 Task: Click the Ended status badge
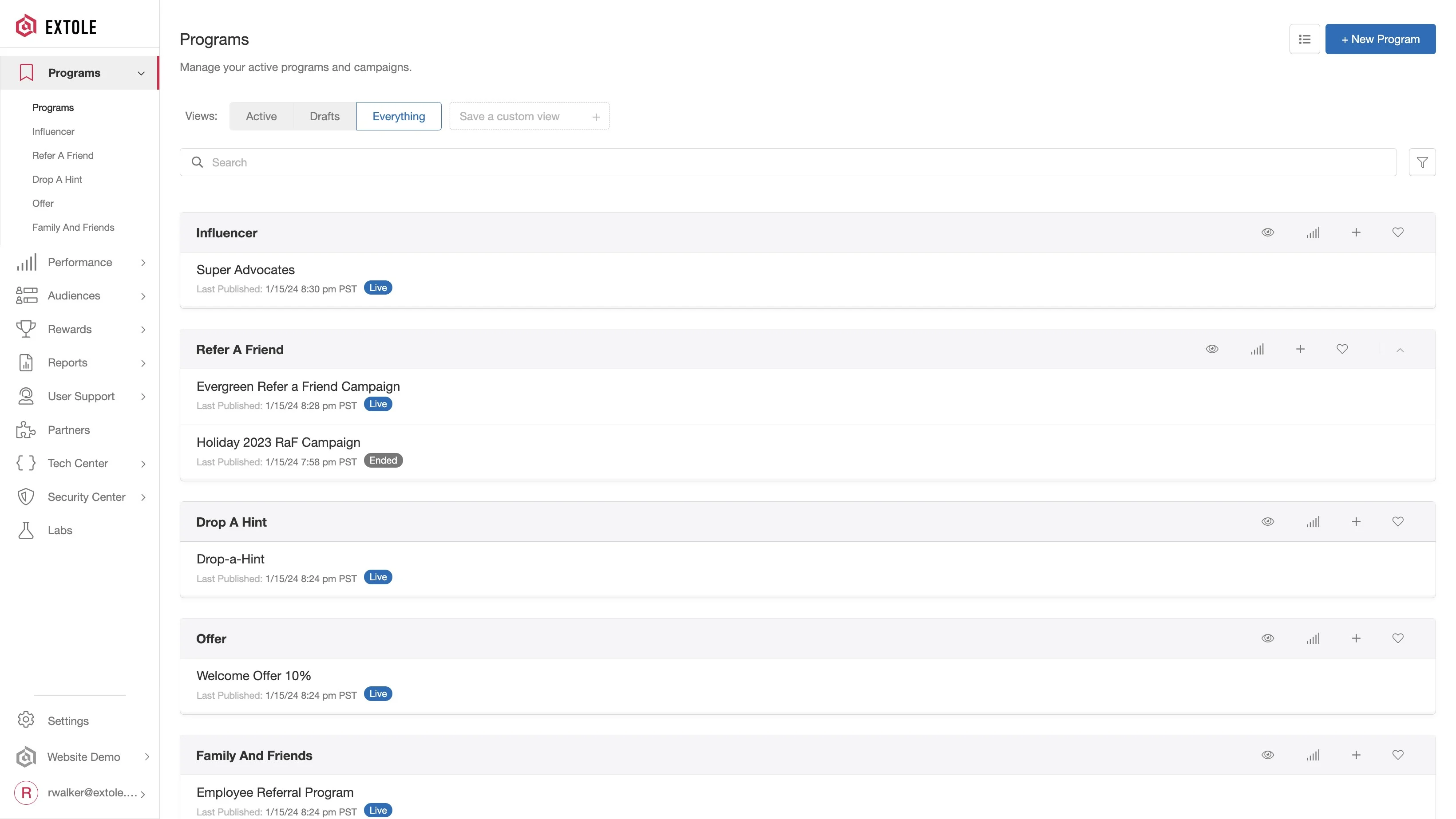pos(383,461)
